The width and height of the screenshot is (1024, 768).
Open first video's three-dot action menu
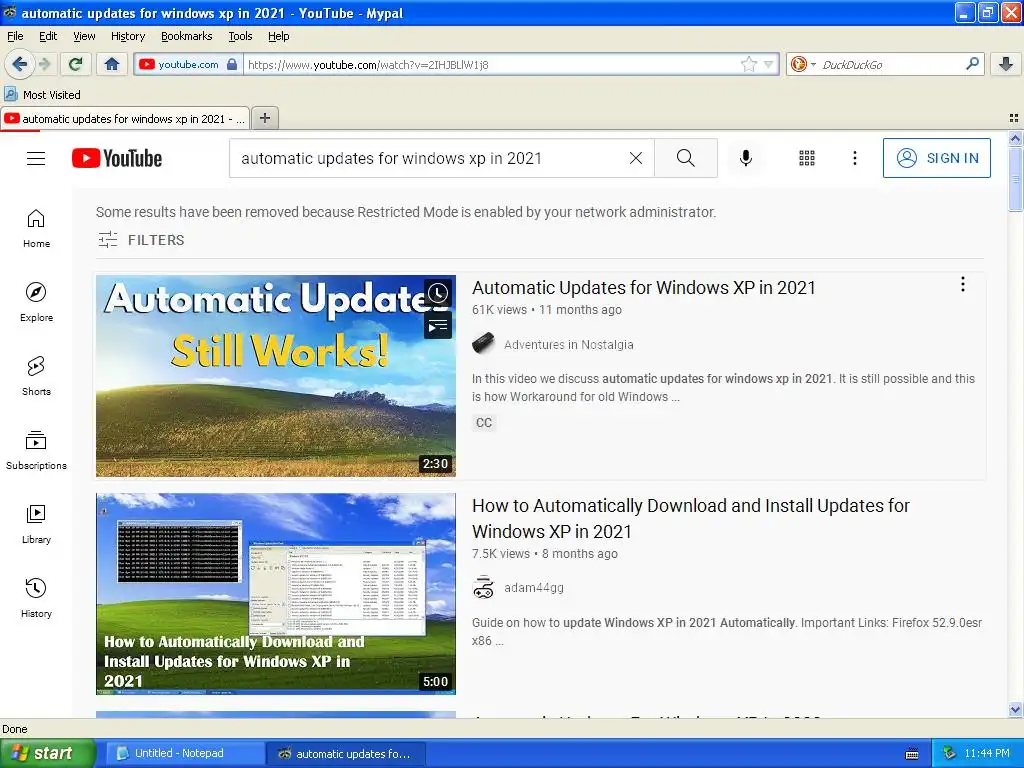click(x=963, y=284)
